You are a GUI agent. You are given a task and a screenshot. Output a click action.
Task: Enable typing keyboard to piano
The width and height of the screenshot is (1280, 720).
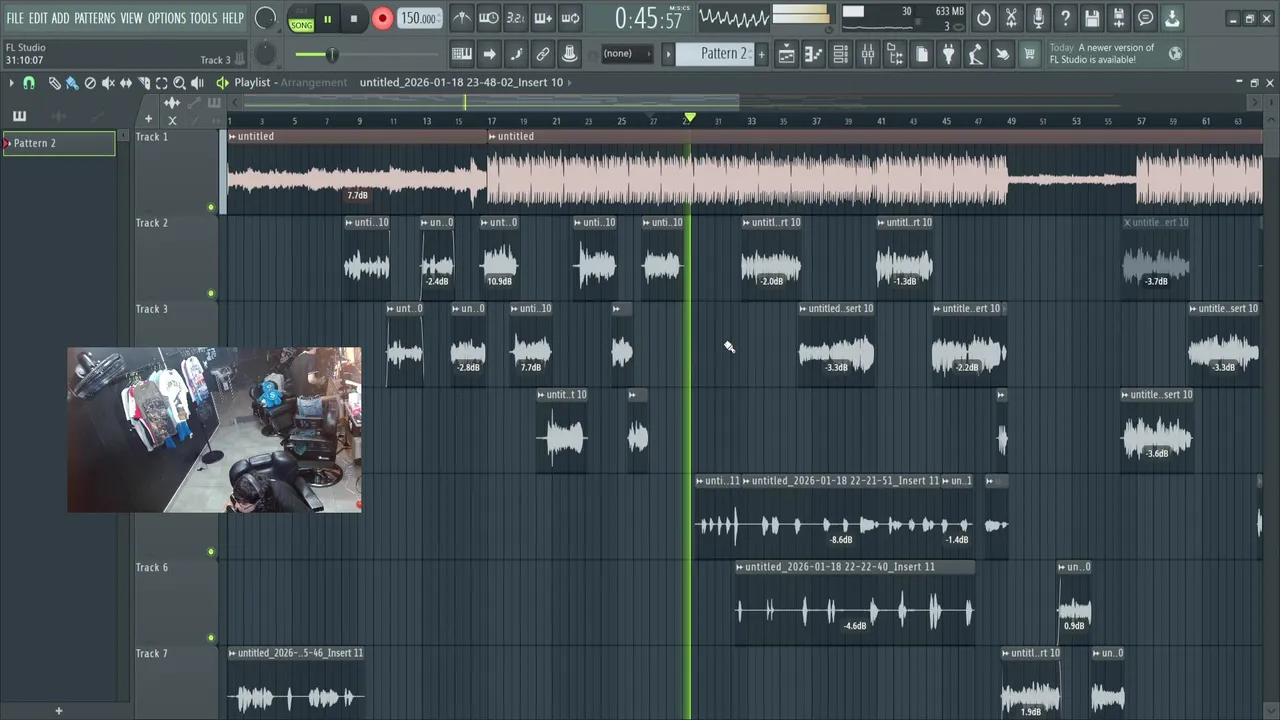pyautogui.click(x=462, y=54)
